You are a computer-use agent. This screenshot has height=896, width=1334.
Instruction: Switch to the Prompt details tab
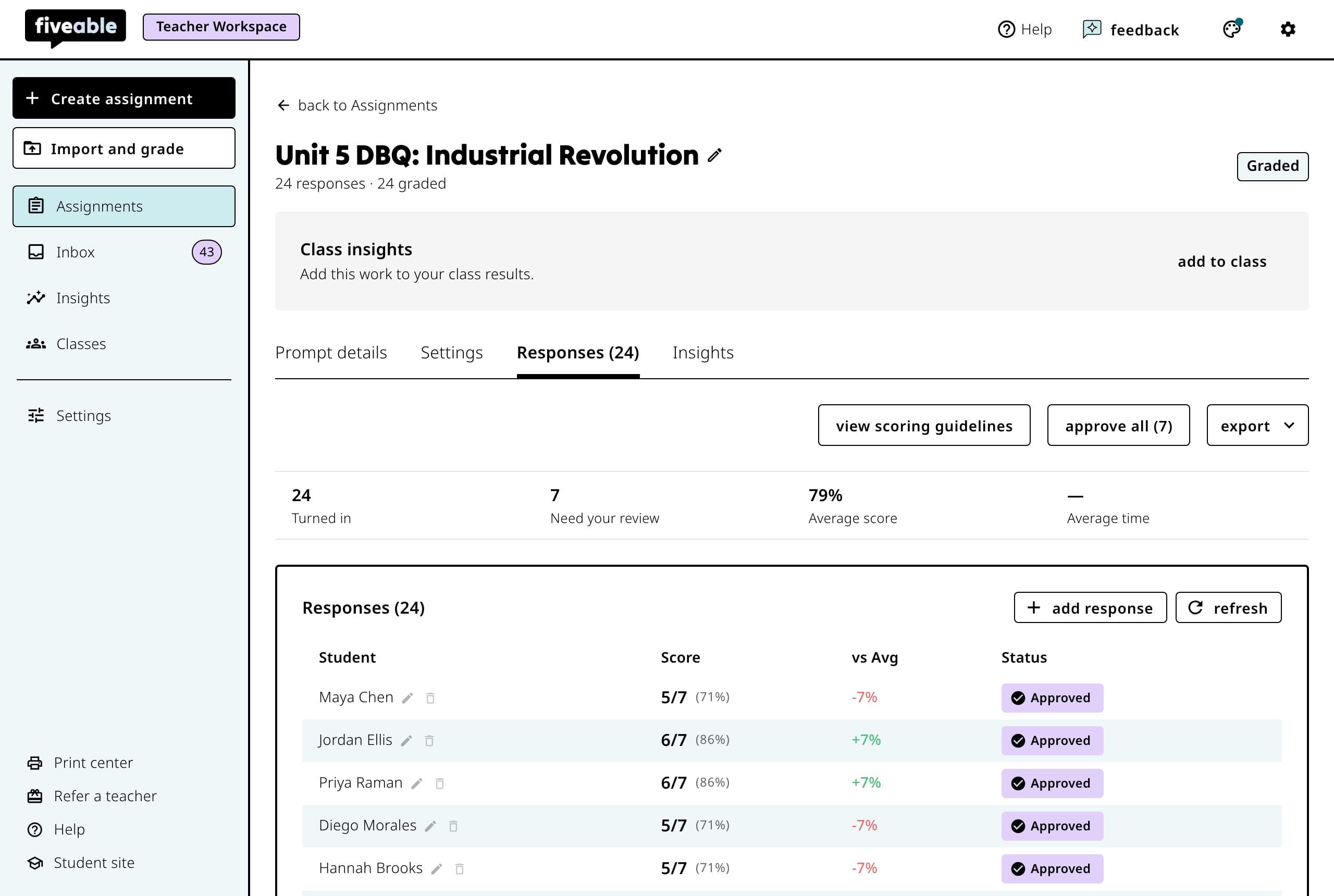point(331,353)
